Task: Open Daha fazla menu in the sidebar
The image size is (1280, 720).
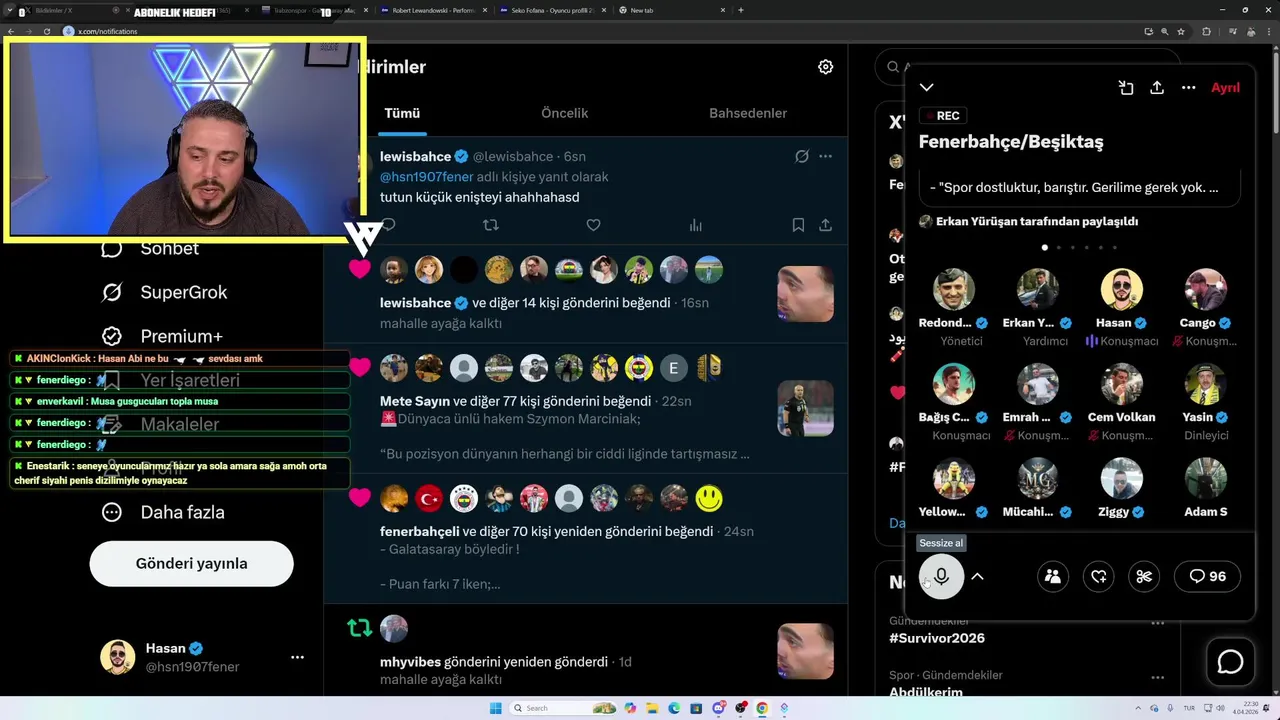Action: (x=162, y=512)
